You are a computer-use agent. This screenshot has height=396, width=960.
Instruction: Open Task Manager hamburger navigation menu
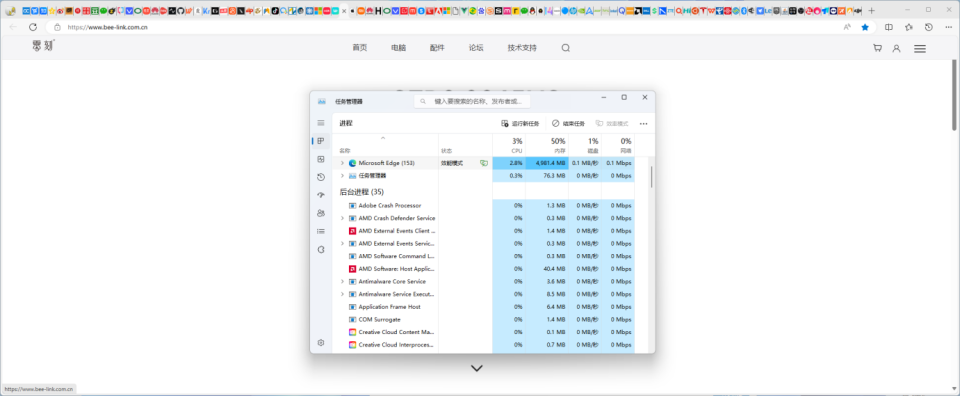(x=321, y=123)
